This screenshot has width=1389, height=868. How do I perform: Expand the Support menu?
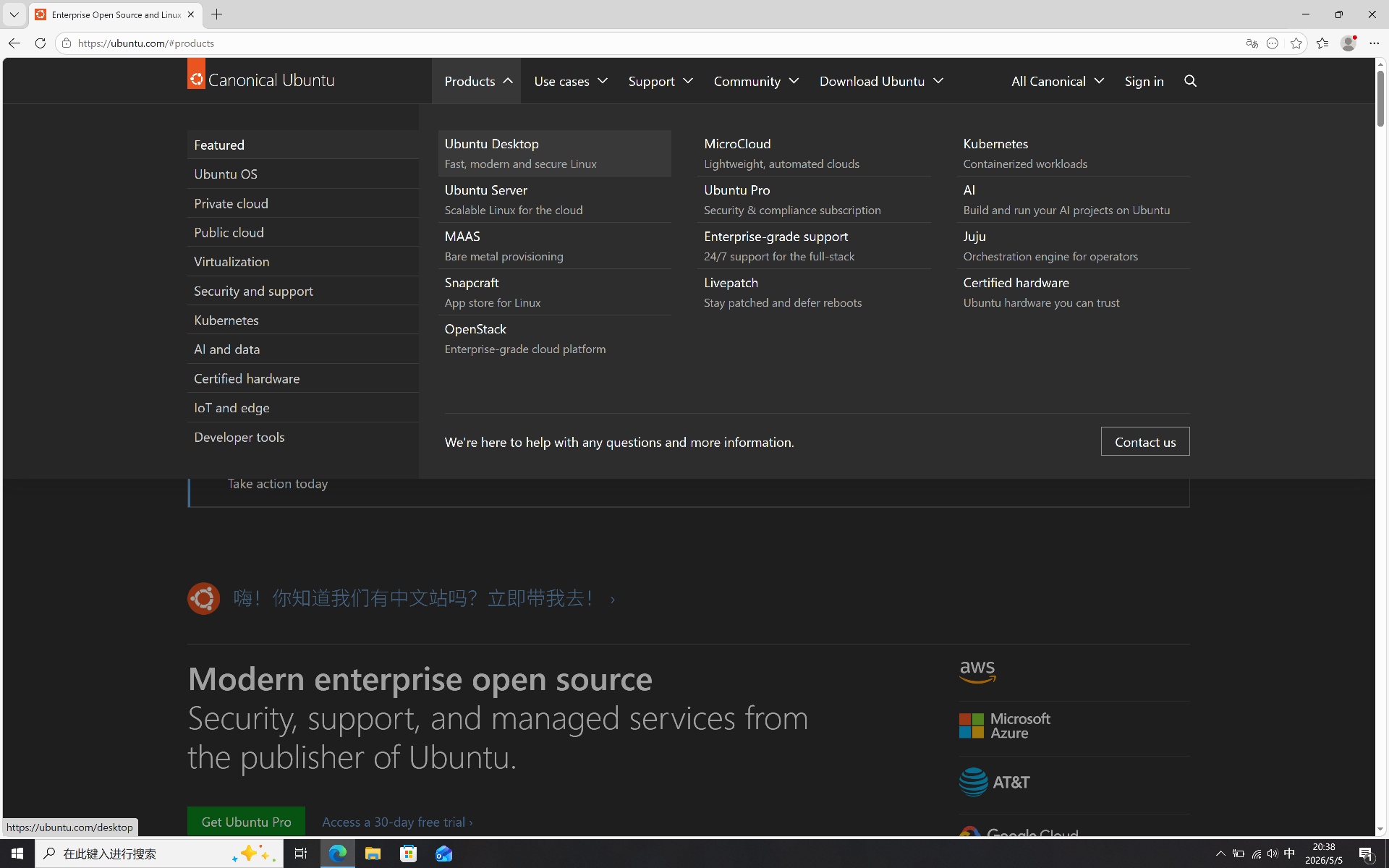[660, 81]
